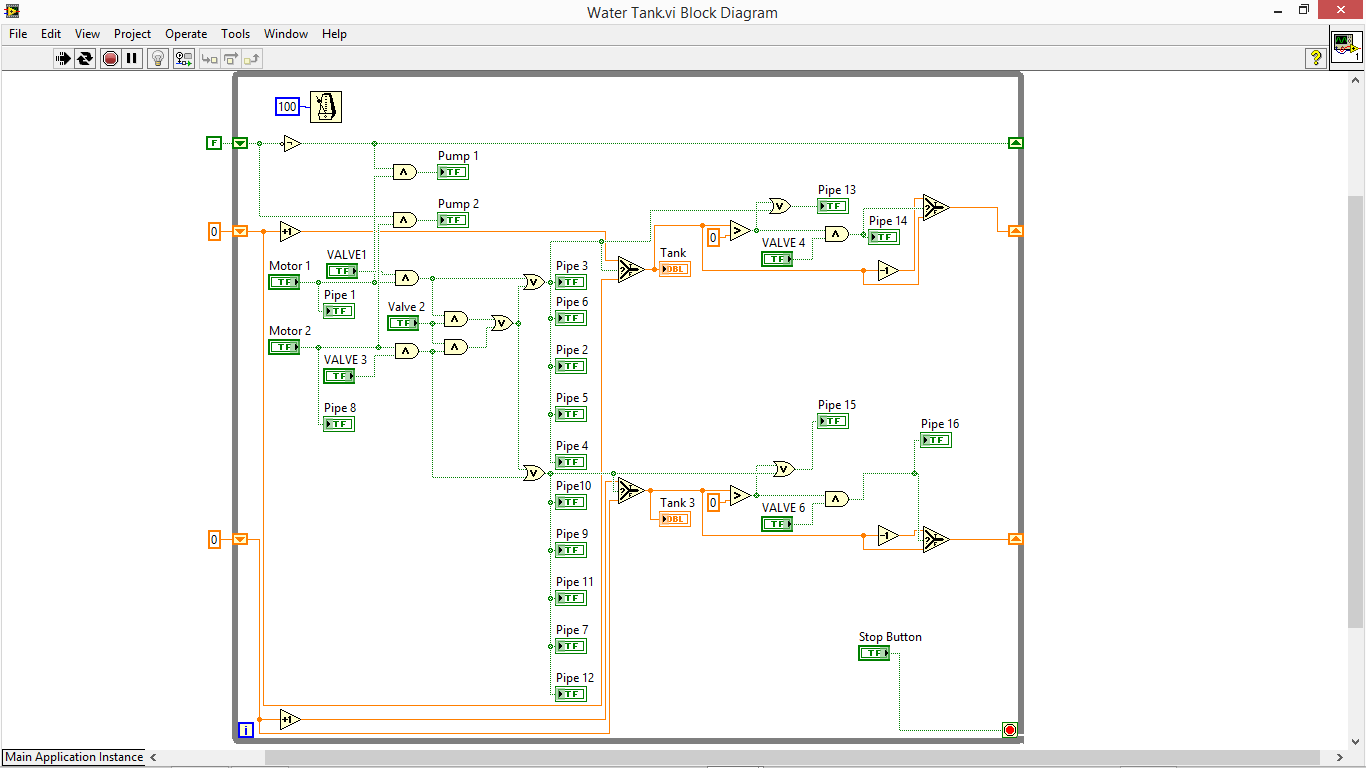
Task: Click the Run Continuously button
Action: point(85,59)
